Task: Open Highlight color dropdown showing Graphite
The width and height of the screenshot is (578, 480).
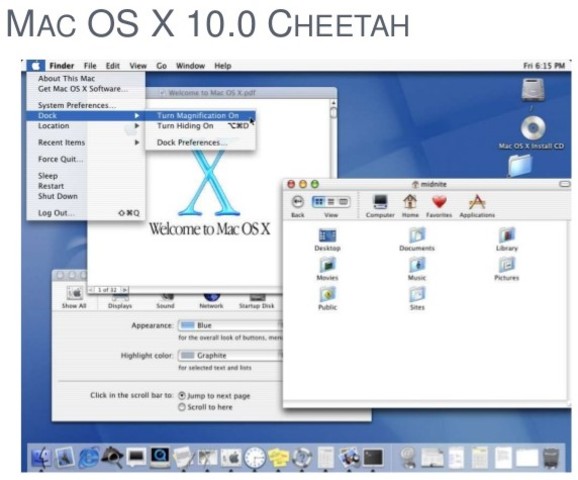Action: pos(231,355)
